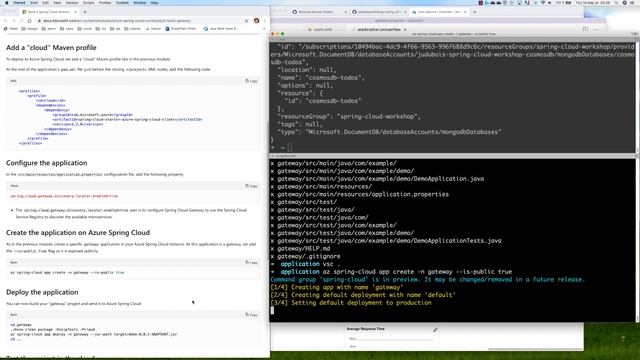The height and width of the screenshot is (360, 640).
Task: Open Notification Center from menu bar
Action: pyautogui.click(x=633, y=2)
